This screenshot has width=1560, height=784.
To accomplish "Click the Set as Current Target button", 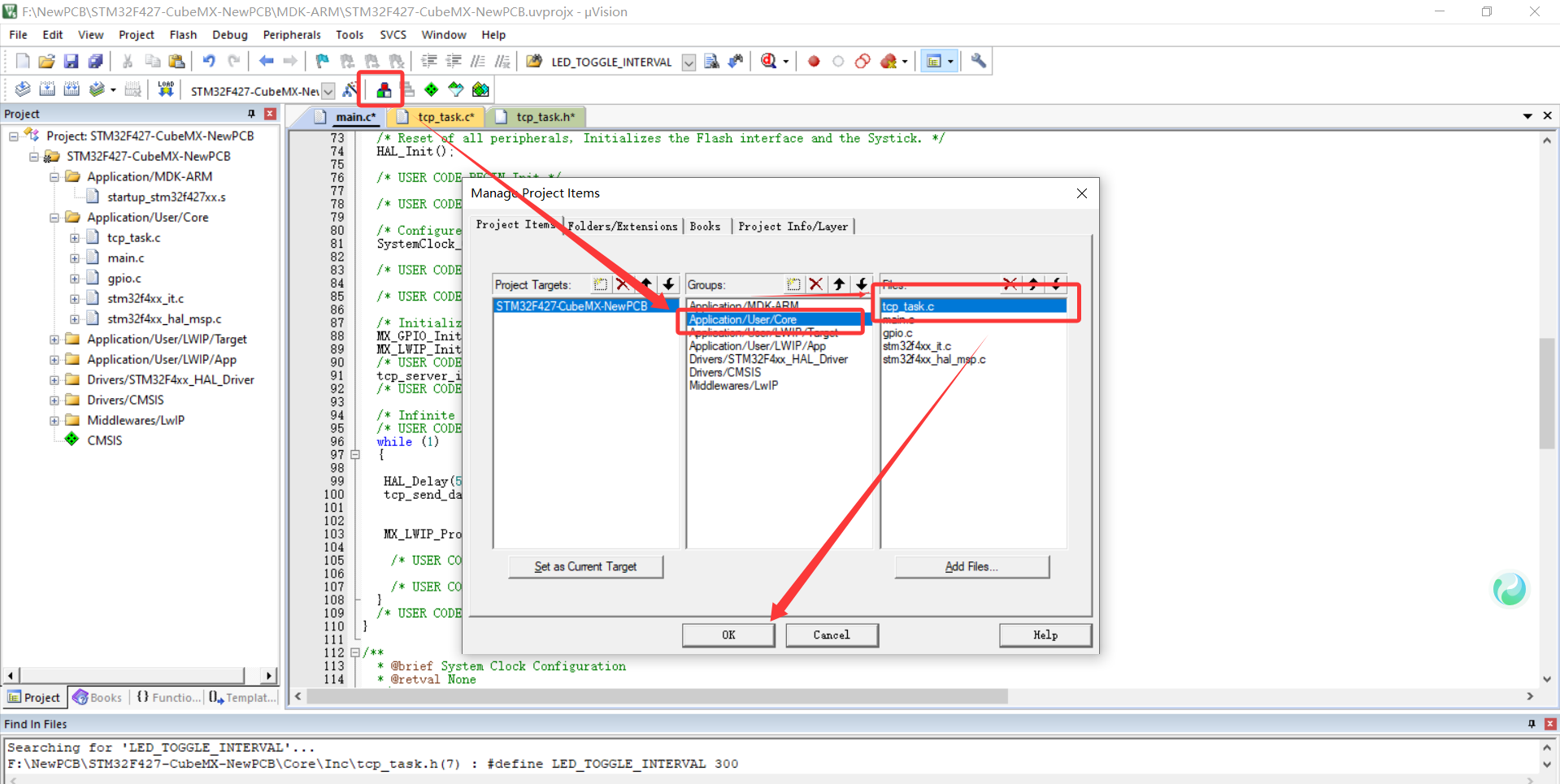I will click(x=585, y=566).
